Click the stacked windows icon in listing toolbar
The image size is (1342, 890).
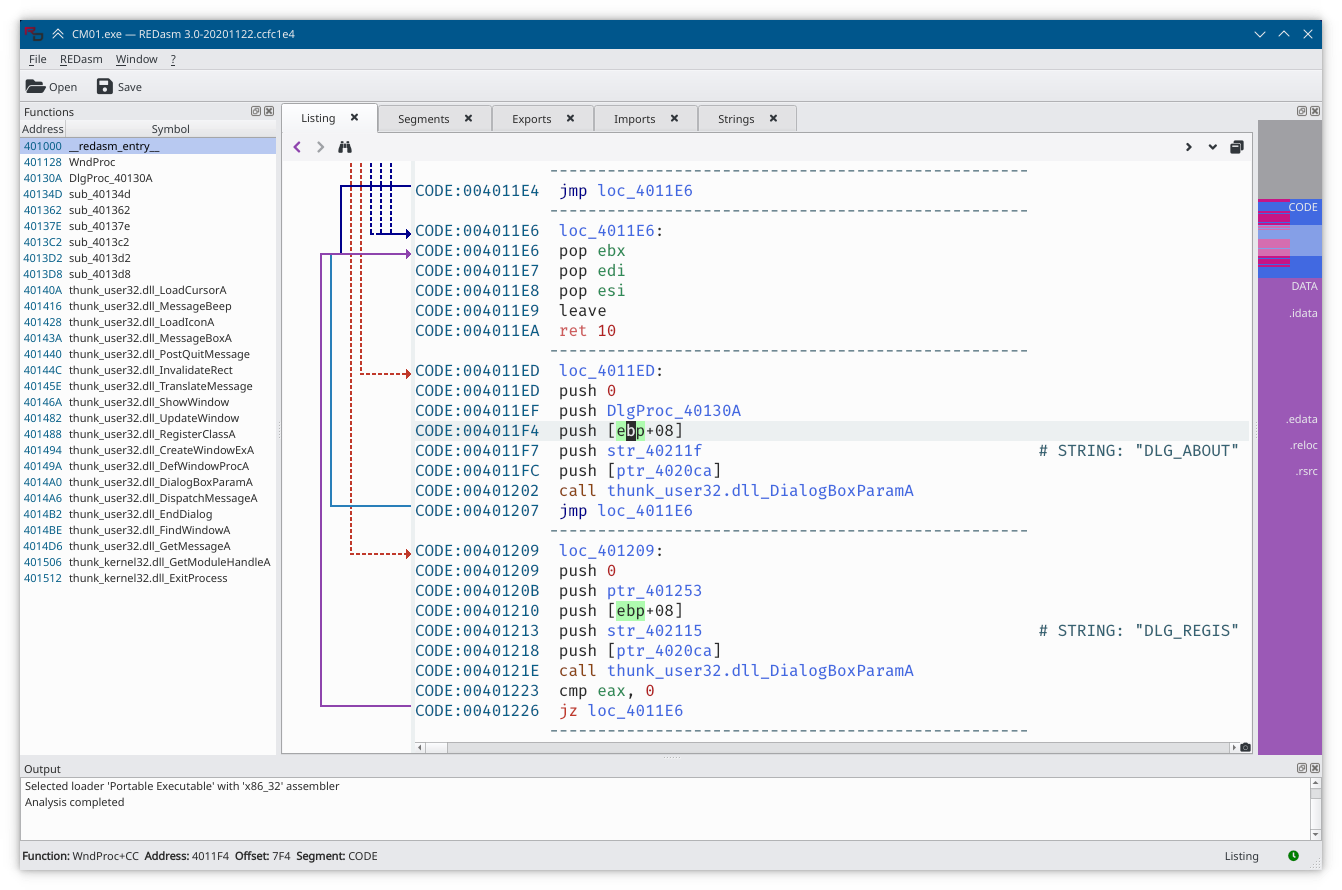click(1237, 147)
